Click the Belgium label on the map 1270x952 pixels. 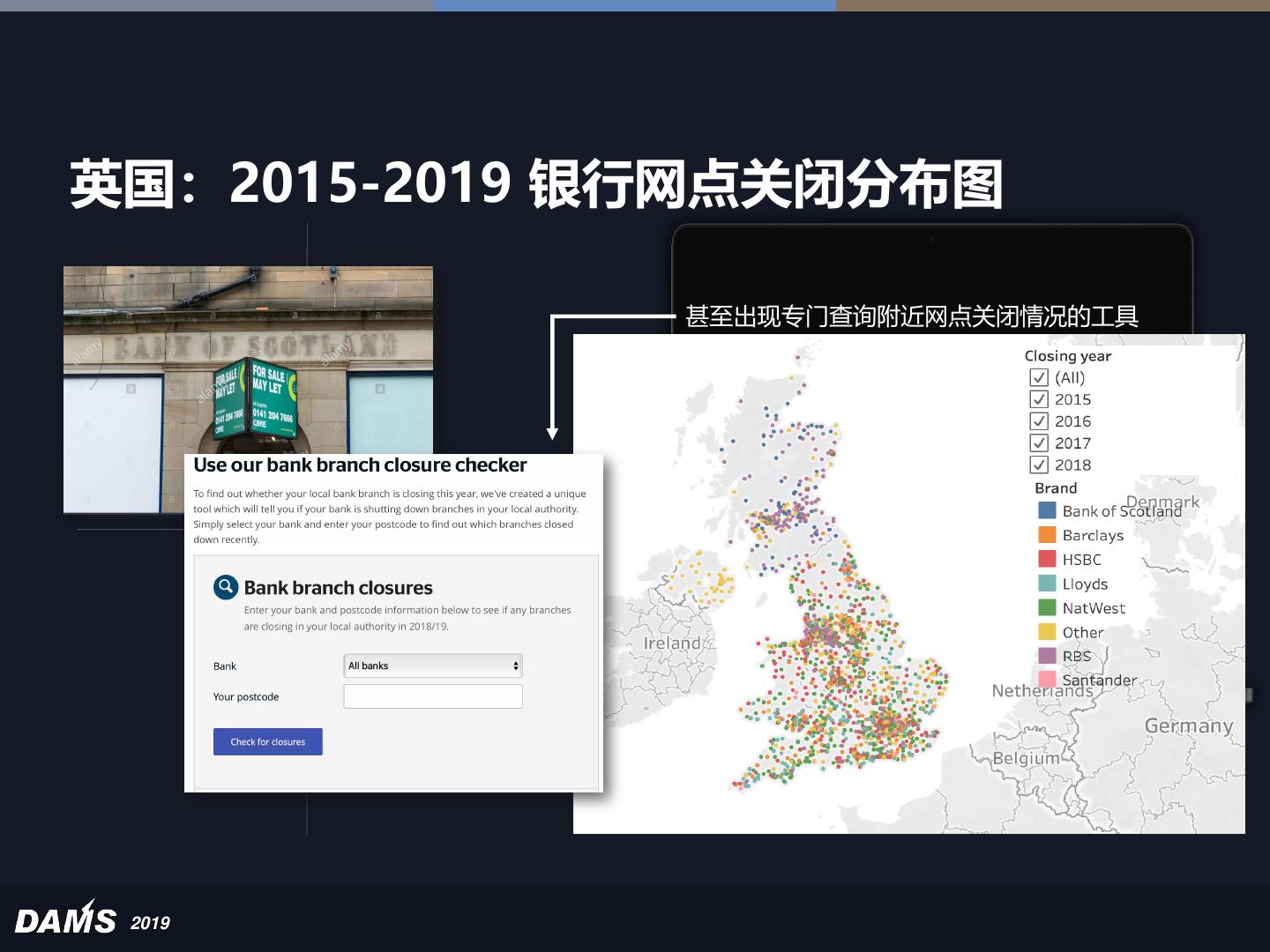(1027, 758)
